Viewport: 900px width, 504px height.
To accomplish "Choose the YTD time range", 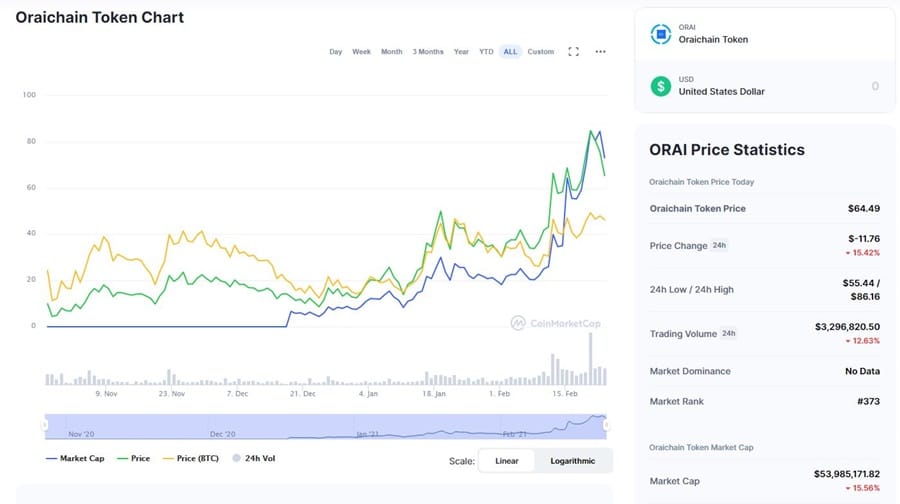I will click(x=486, y=52).
